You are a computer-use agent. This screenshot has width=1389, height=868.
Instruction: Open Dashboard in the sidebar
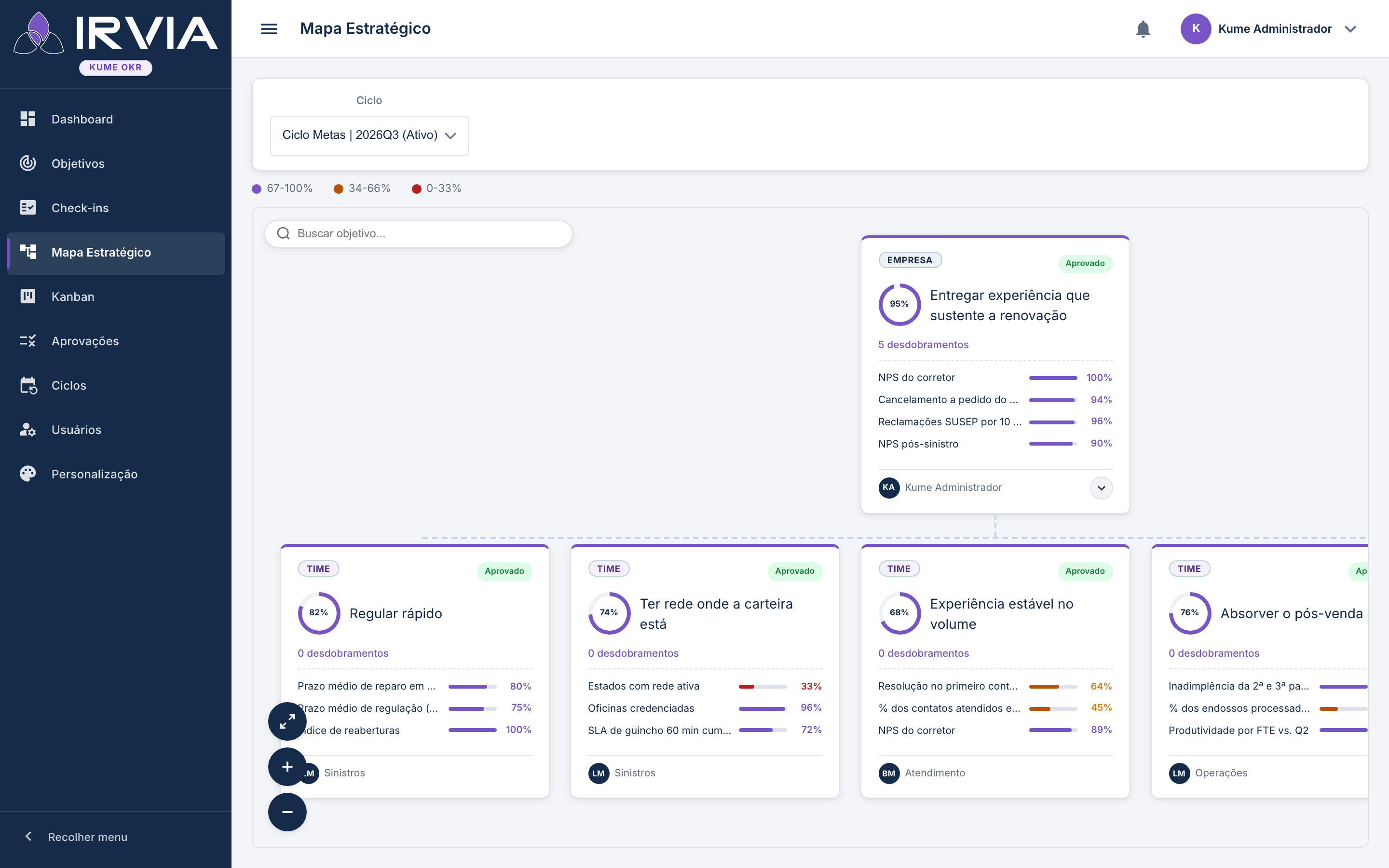click(116, 120)
